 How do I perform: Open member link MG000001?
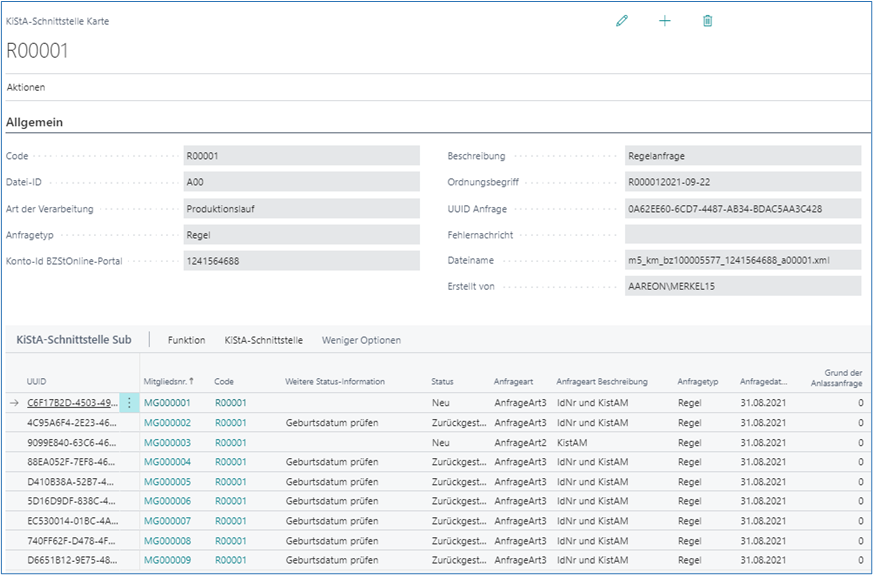tap(167, 403)
